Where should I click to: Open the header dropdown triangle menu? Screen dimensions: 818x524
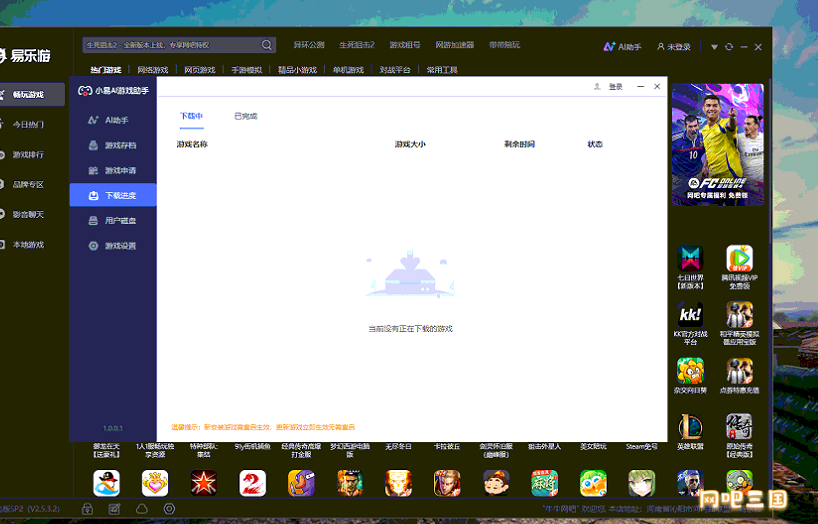pos(714,47)
